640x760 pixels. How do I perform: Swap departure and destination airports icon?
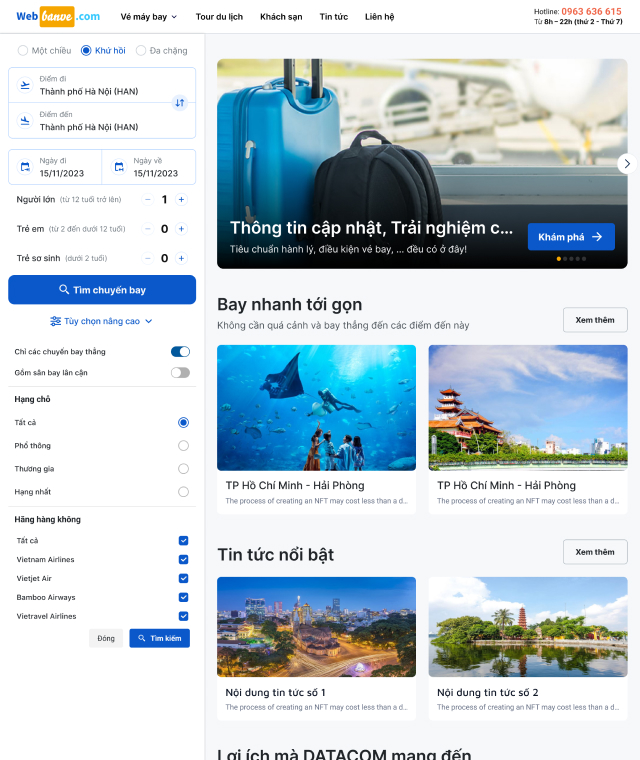180,103
